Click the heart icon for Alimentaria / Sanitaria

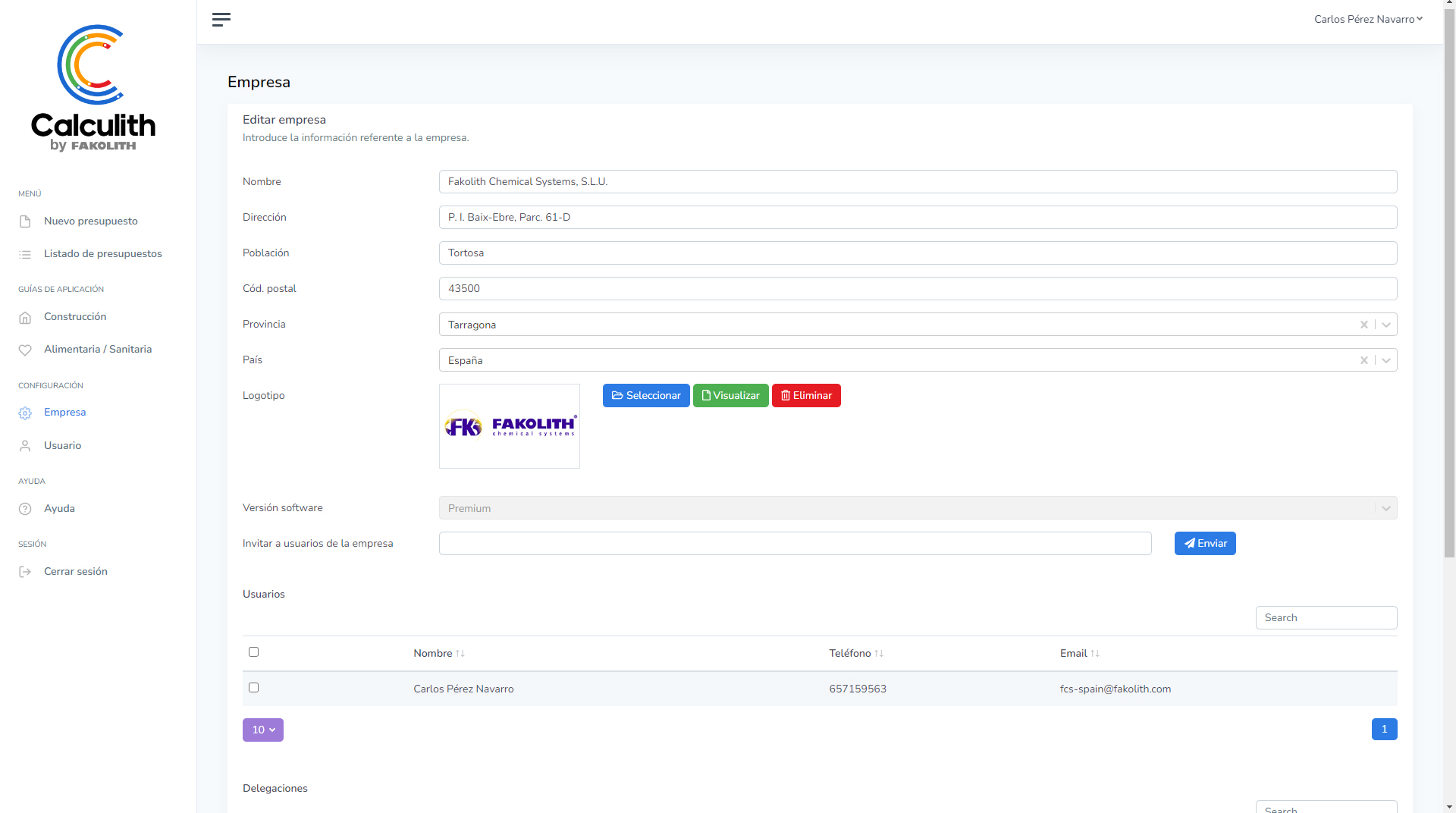coord(25,350)
